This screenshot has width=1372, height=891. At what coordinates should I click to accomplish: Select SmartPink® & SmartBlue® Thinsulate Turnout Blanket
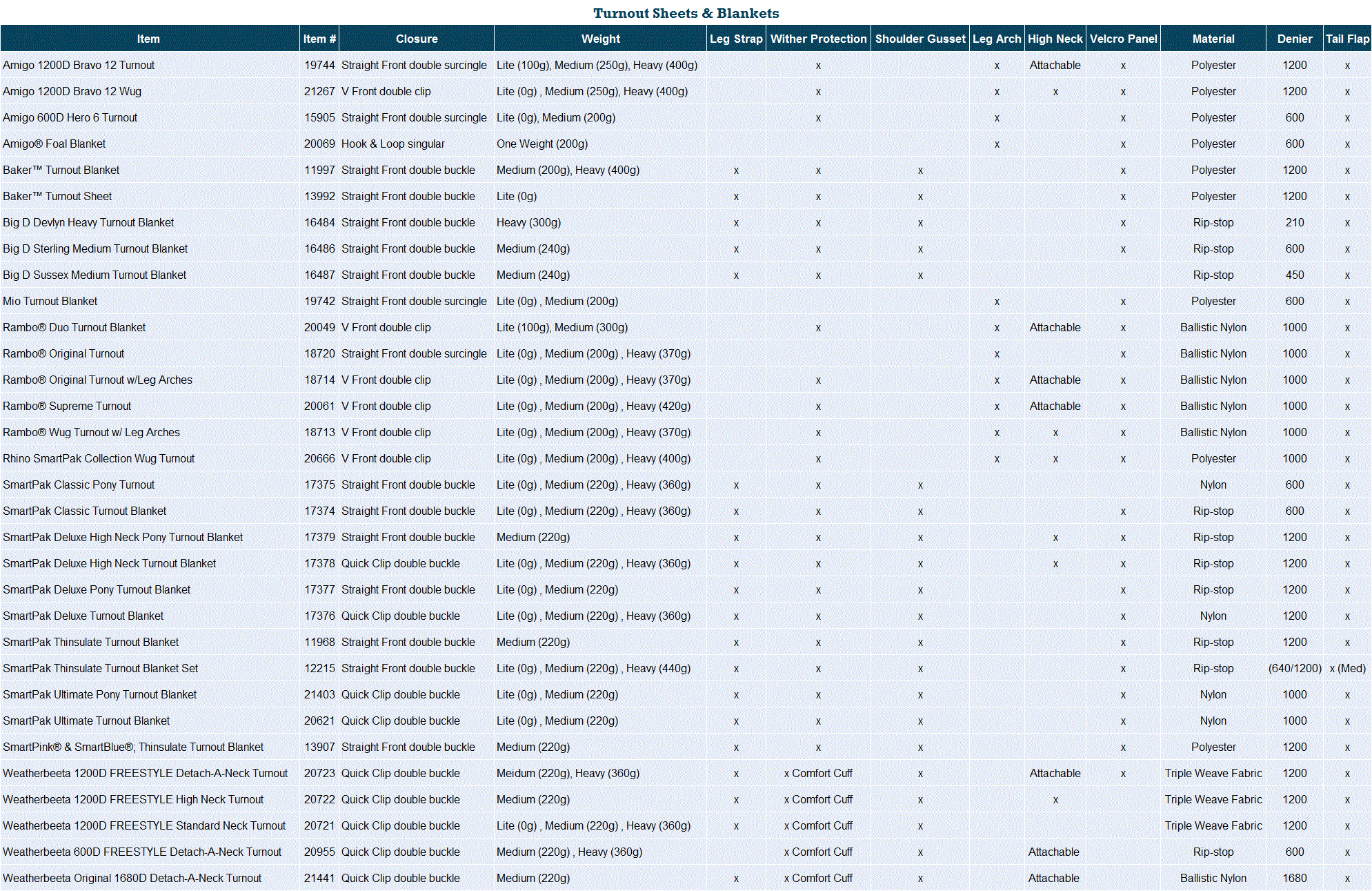point(133,747)
